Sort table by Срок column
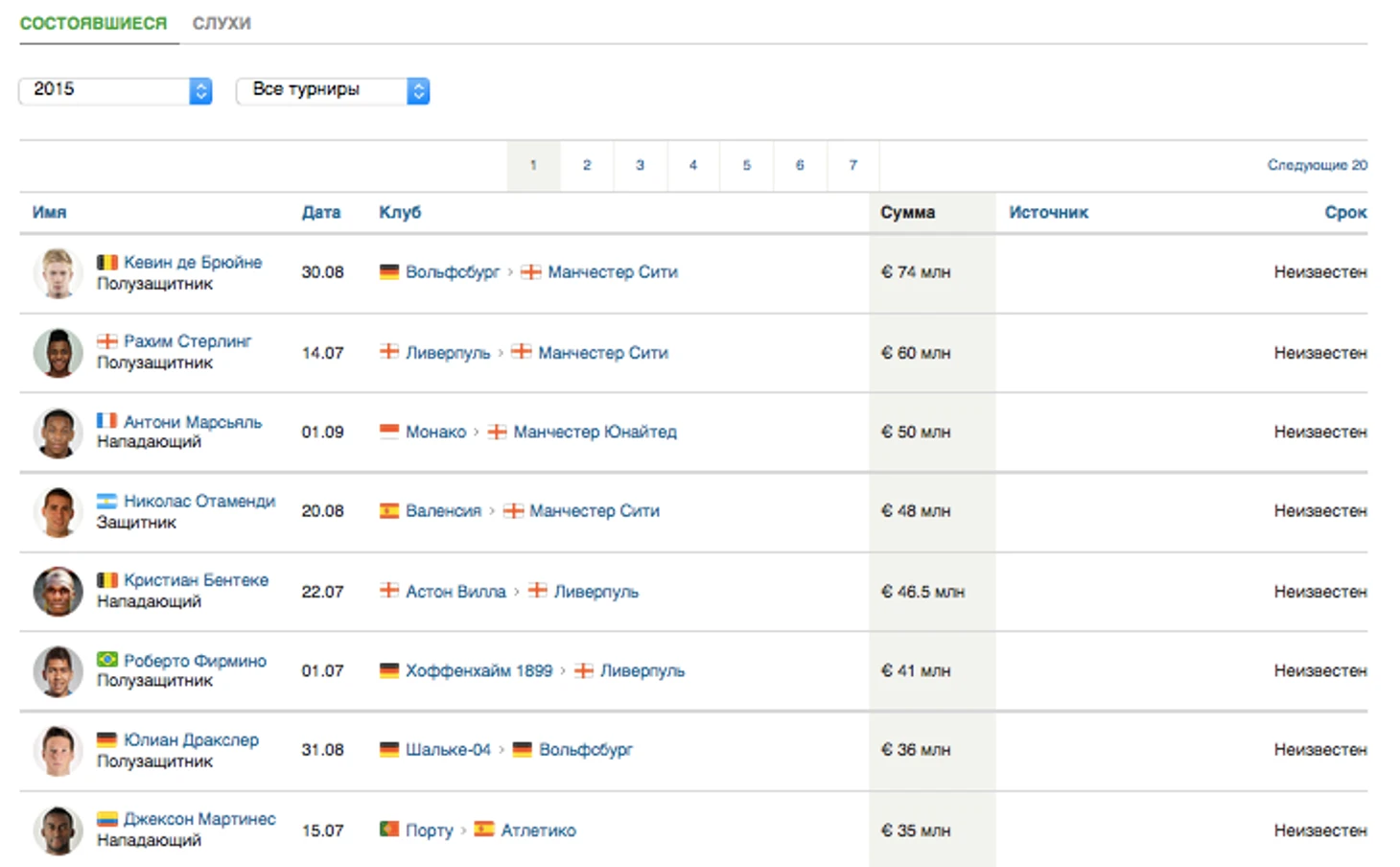This screenshot has width=1400, height=867. tap(1345, 213)
